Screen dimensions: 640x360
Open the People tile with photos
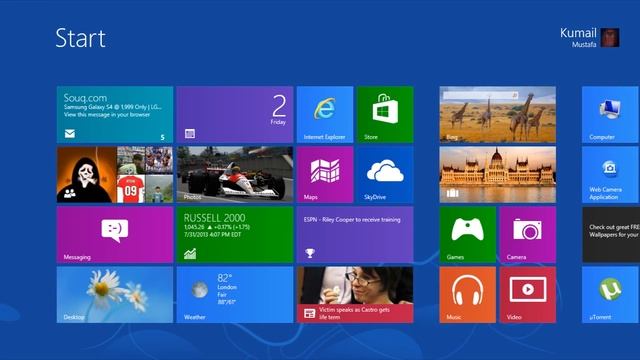click(115, 175)
